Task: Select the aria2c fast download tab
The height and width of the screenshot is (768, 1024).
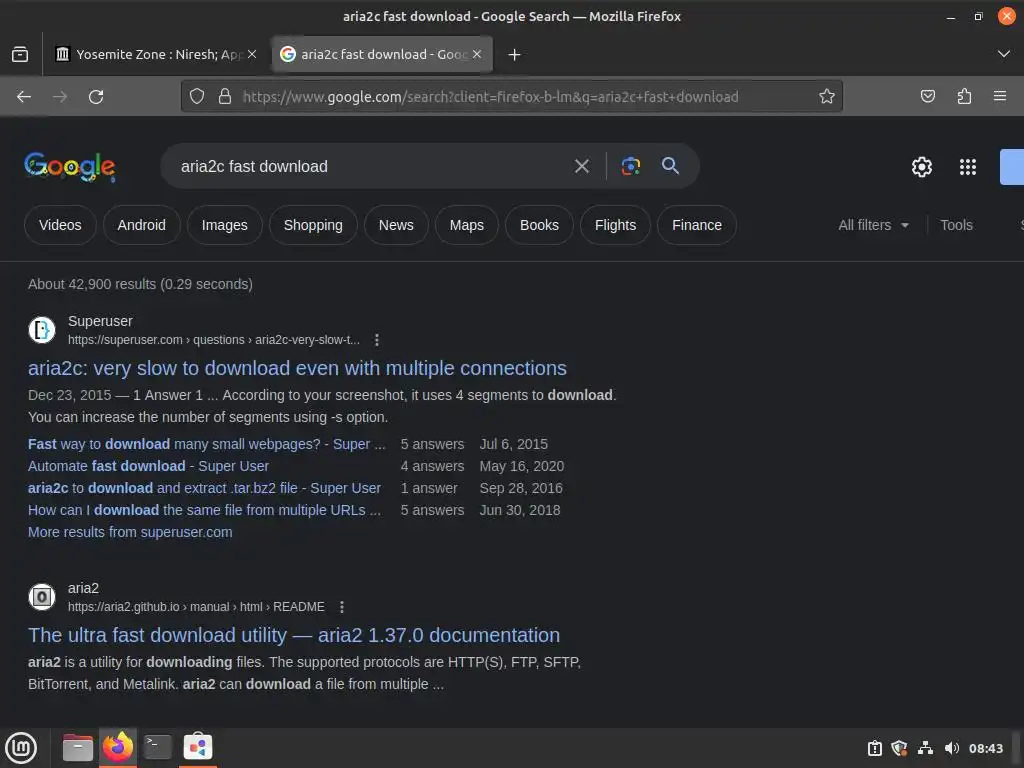Action: click(382, 54)
